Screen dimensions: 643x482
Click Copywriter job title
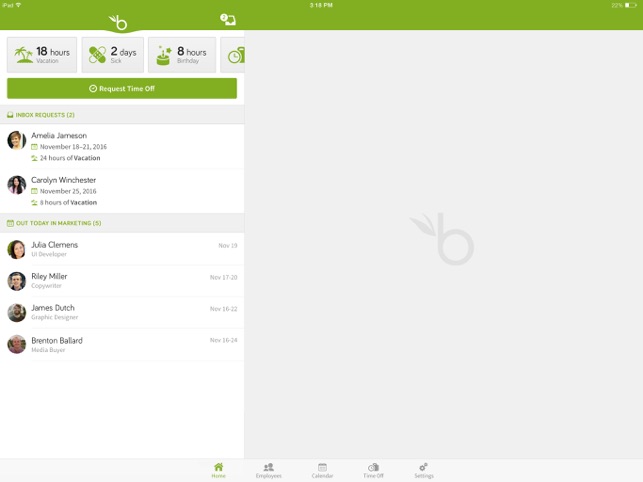pos(46,286)
